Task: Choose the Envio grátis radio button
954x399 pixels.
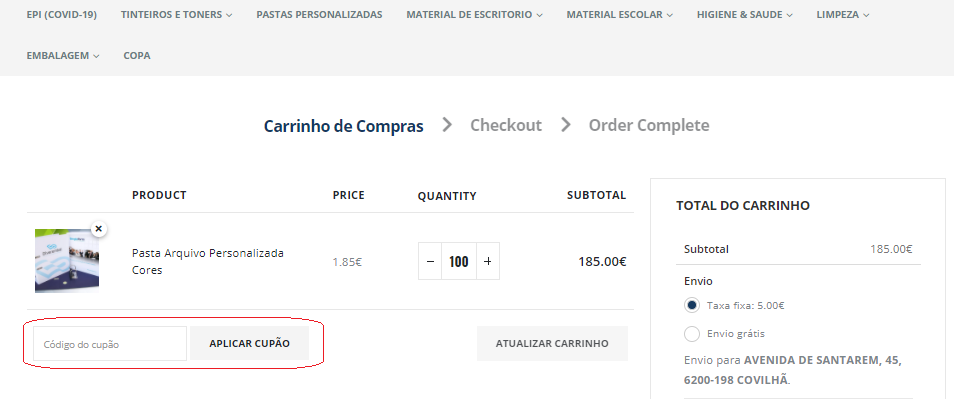Action: click(692, 334)
